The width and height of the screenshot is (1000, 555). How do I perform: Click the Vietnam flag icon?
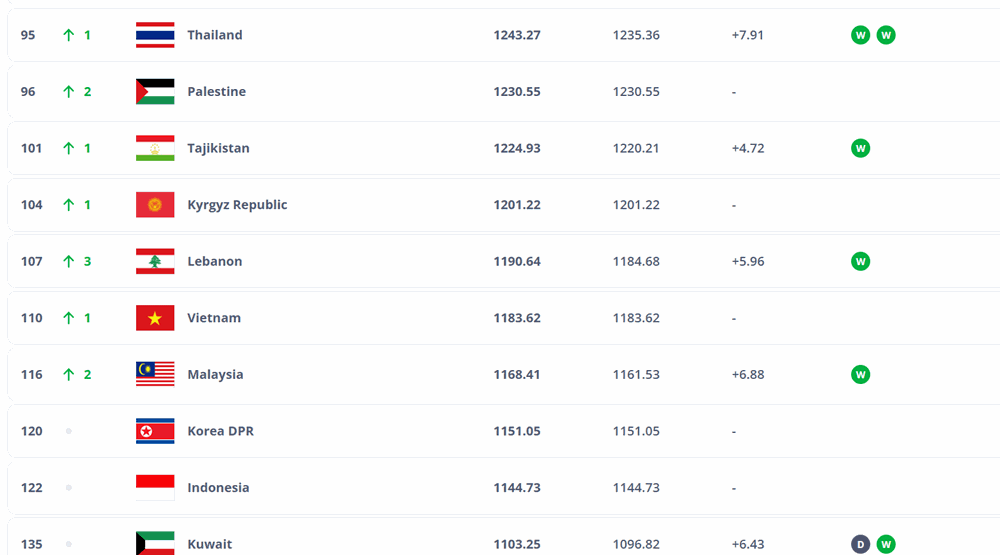click(x=155, y=318)
